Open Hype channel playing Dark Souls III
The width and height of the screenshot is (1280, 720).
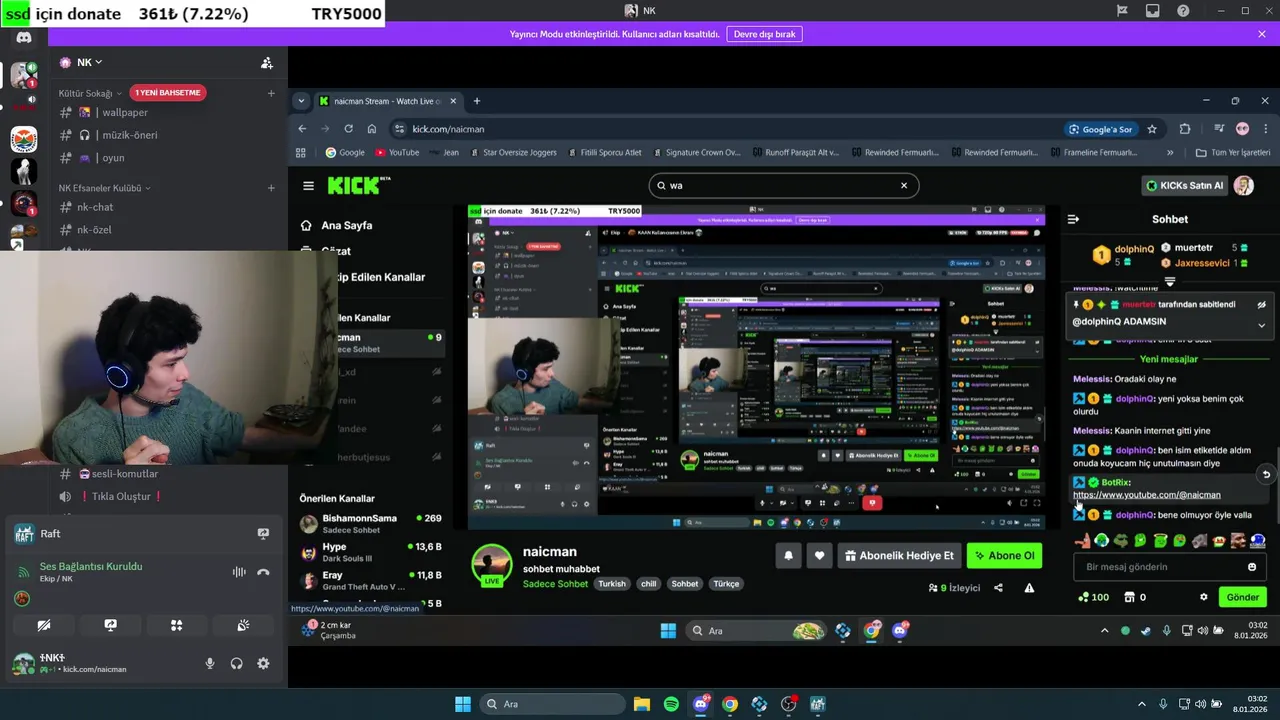[x=370, y=552]
